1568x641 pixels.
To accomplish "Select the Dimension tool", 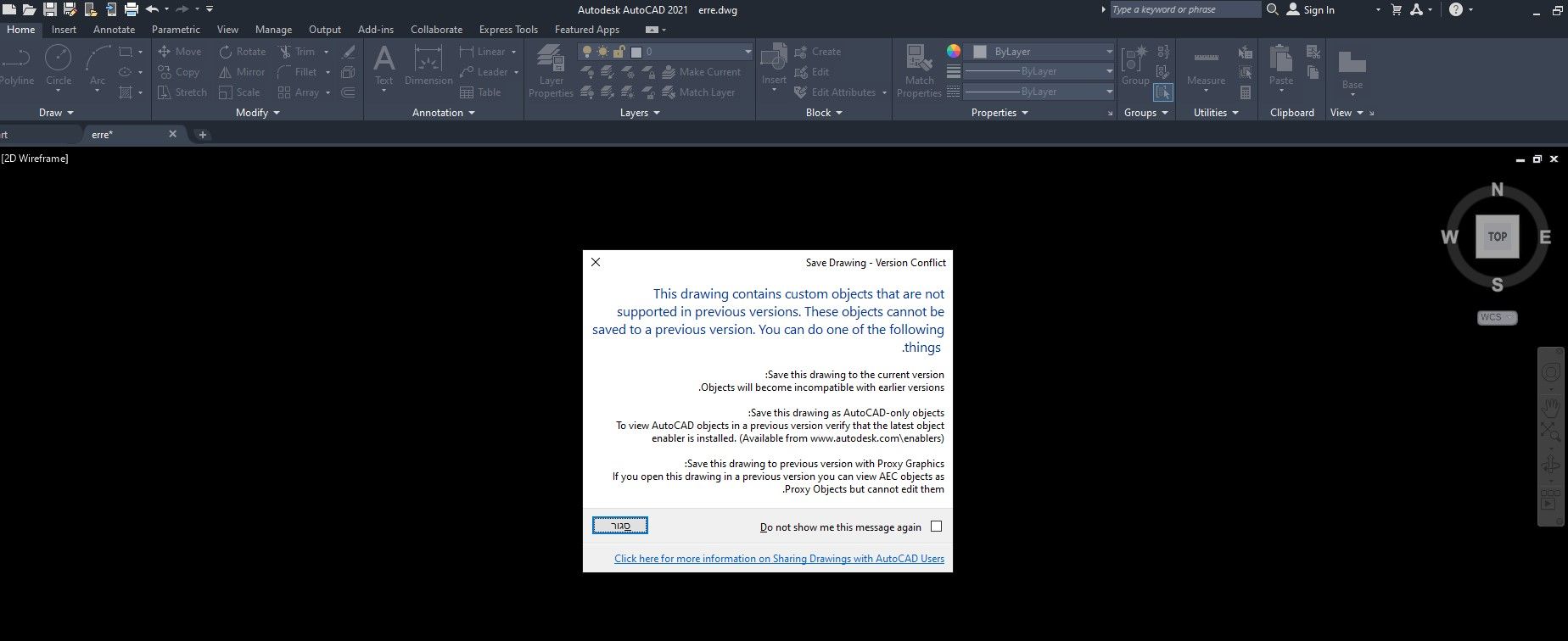I will pyautogui.click(x=428, y=66).
